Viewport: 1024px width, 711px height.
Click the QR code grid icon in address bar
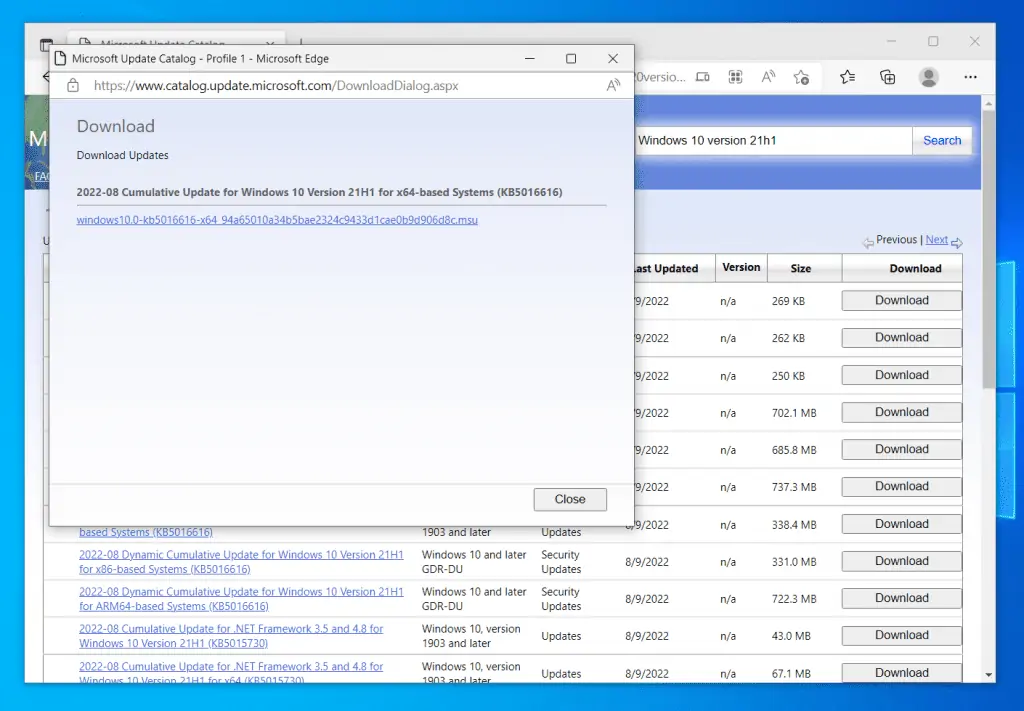[735, 77]
